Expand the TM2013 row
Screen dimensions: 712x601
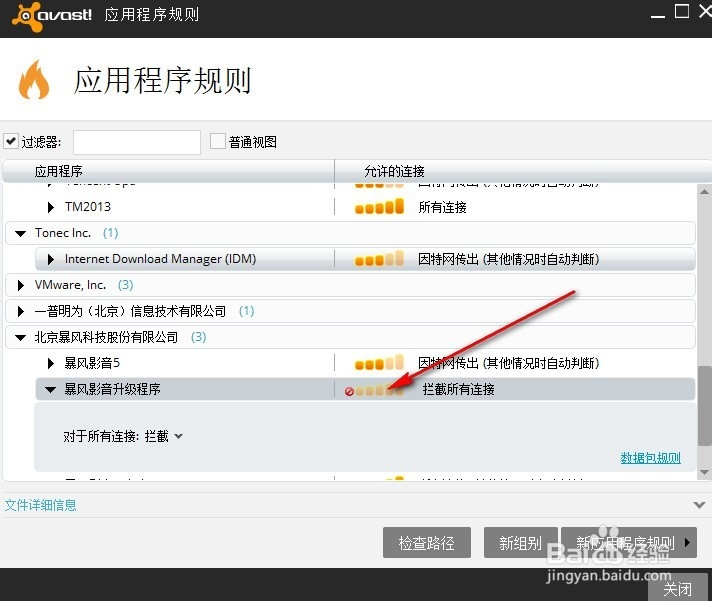(50, 207)
